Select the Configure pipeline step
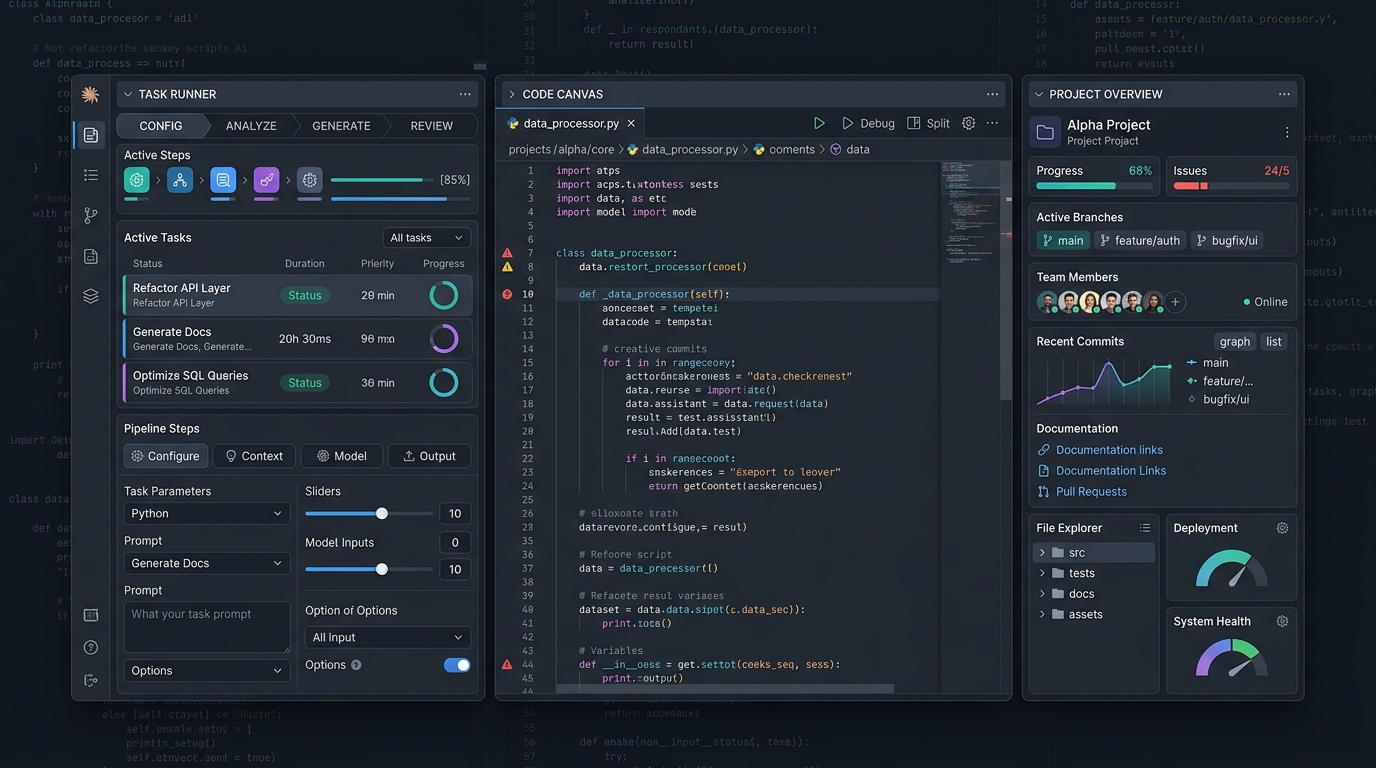Screen dimensions: 1376x768 (166, 456)
